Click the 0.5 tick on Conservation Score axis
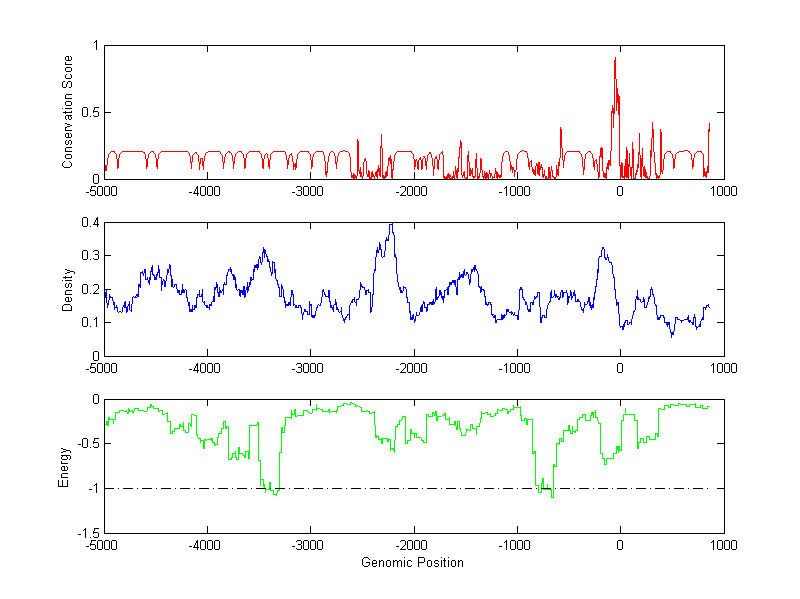Screen dimensions: 800x599 89,112
